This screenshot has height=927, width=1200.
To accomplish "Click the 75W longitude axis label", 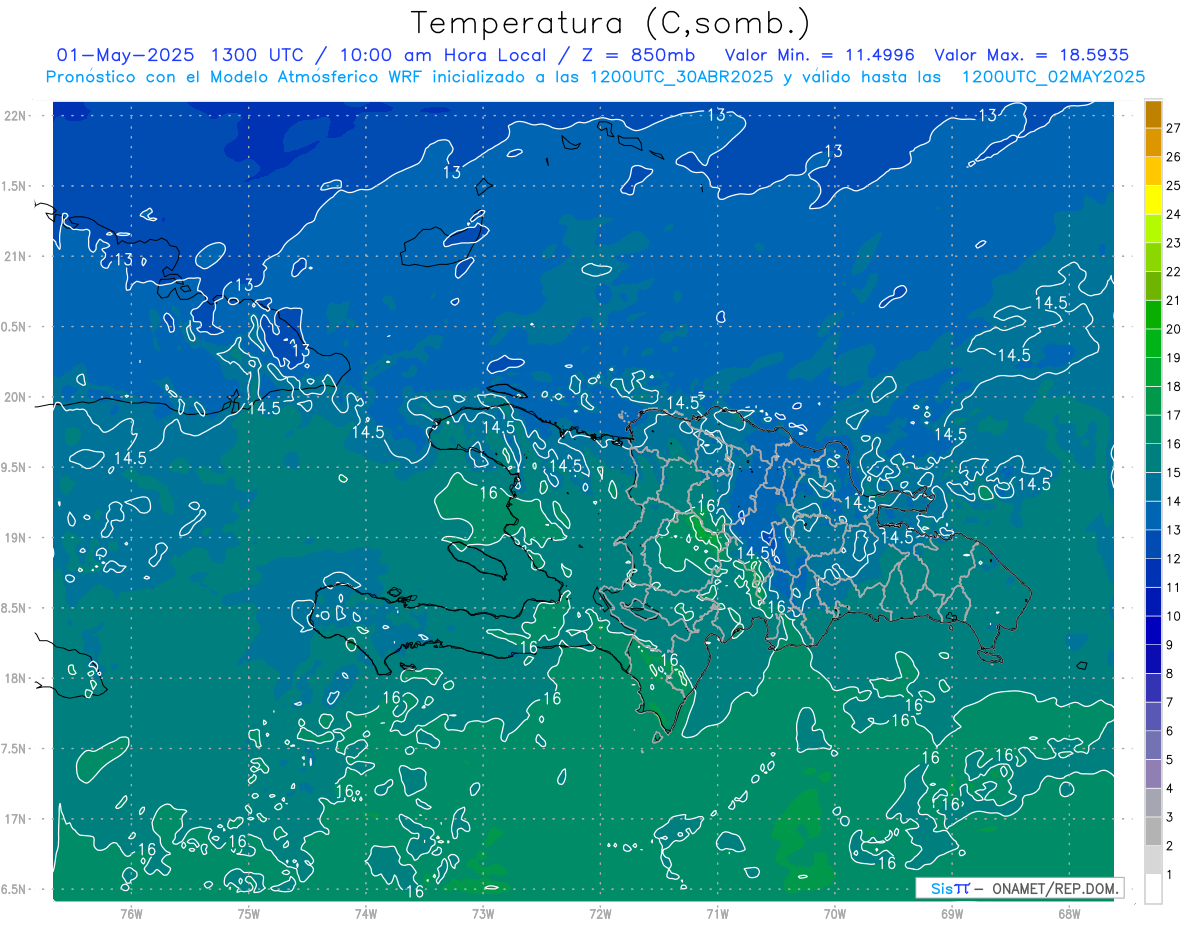I will coord(249,913).
